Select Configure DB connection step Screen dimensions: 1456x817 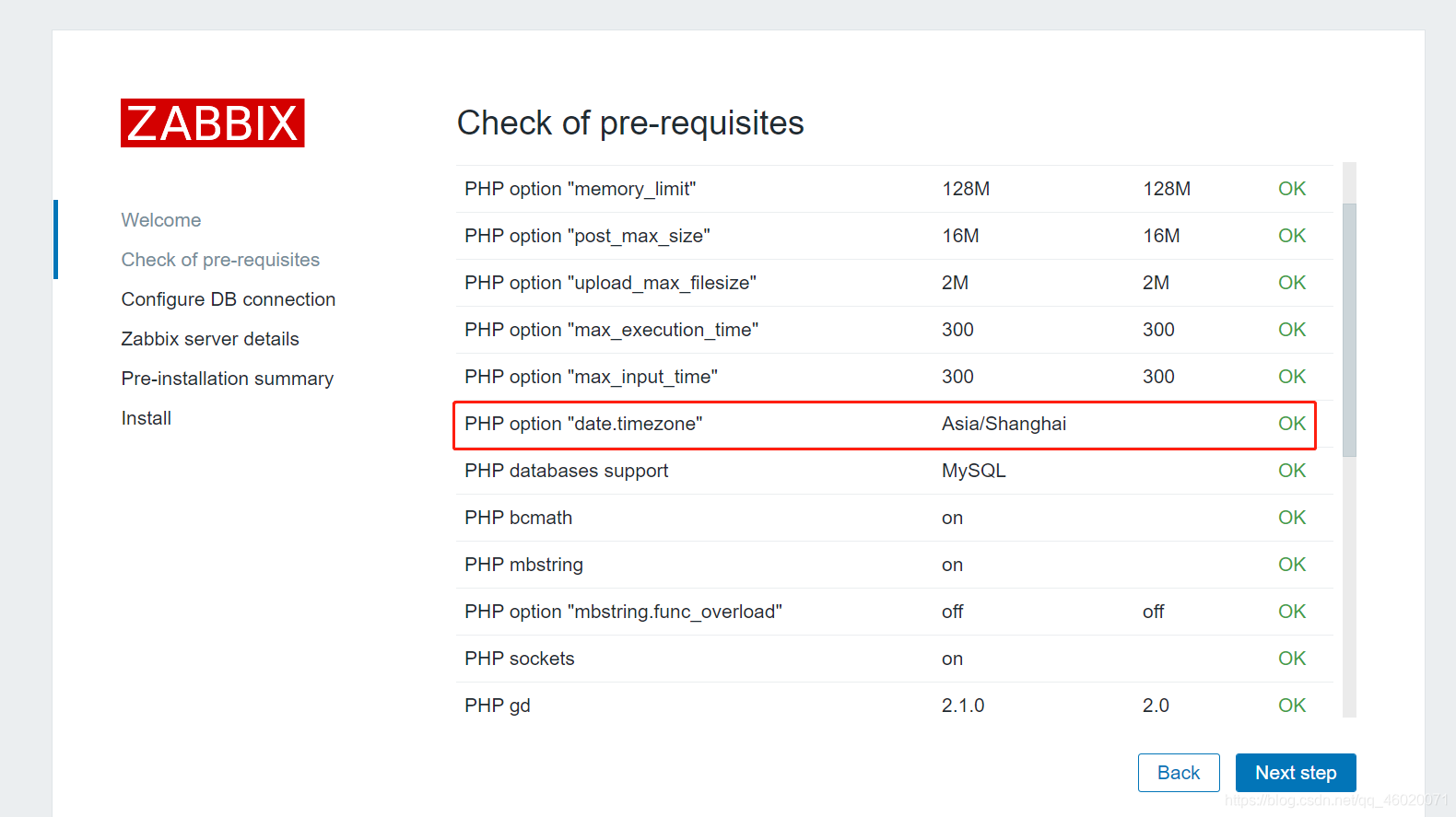tap(229, 299)
